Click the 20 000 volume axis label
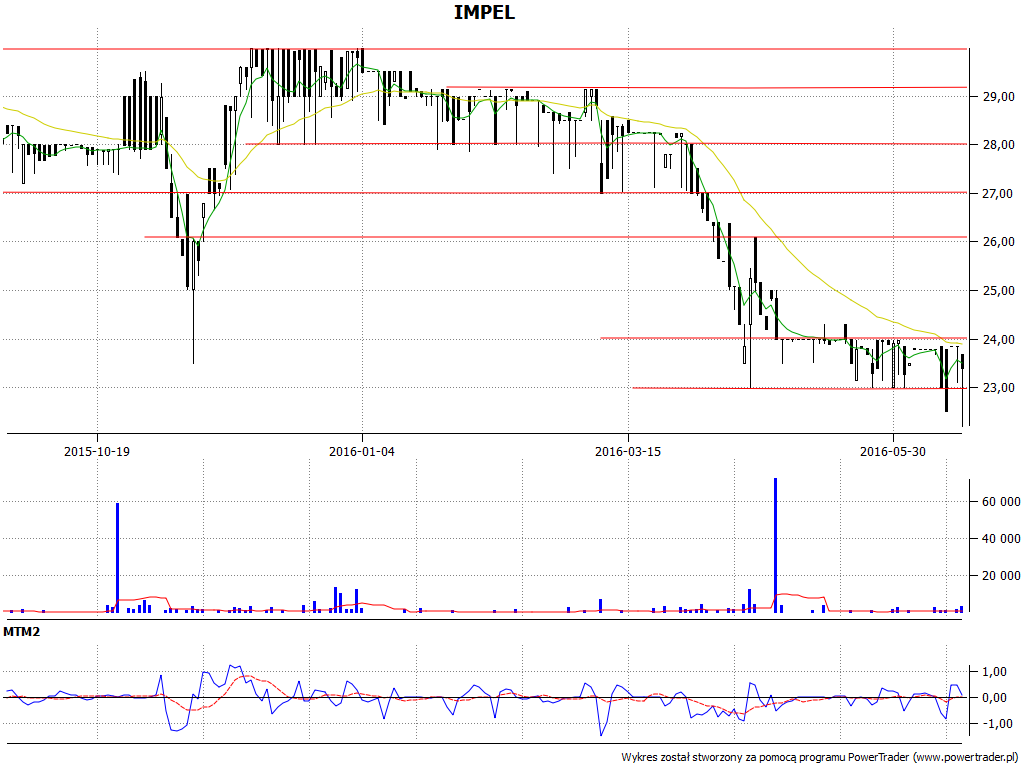This screenshot has height=768, width=1024. [x=1000, y=575]
